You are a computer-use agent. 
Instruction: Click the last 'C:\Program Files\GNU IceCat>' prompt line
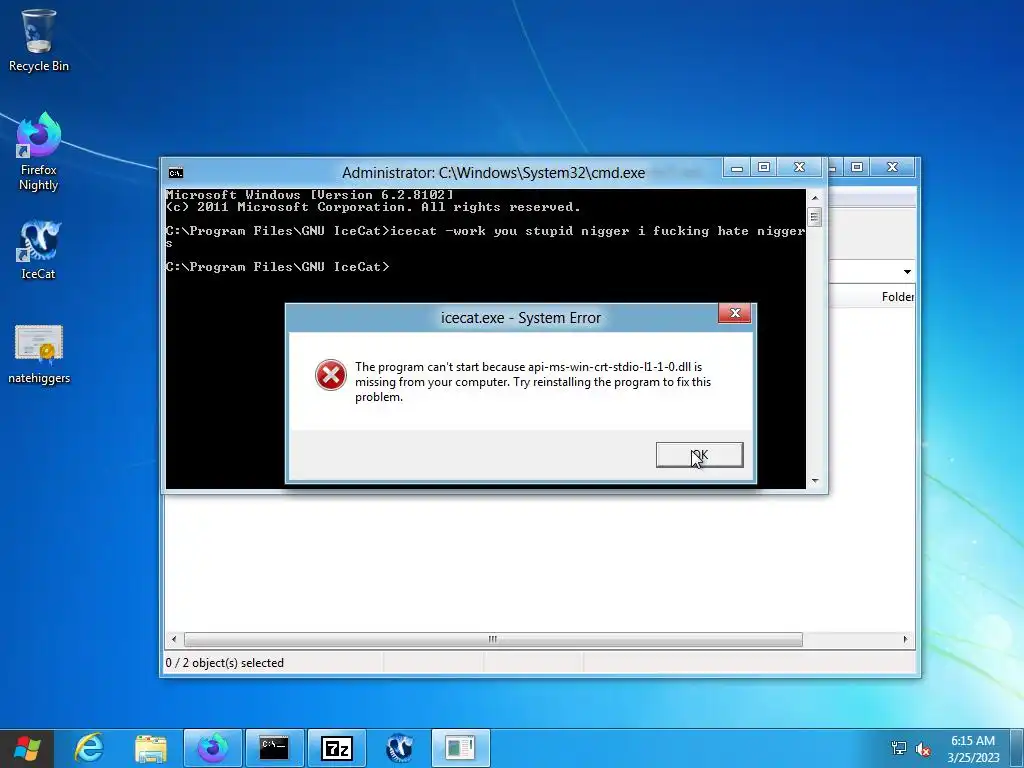coord(278,266)
